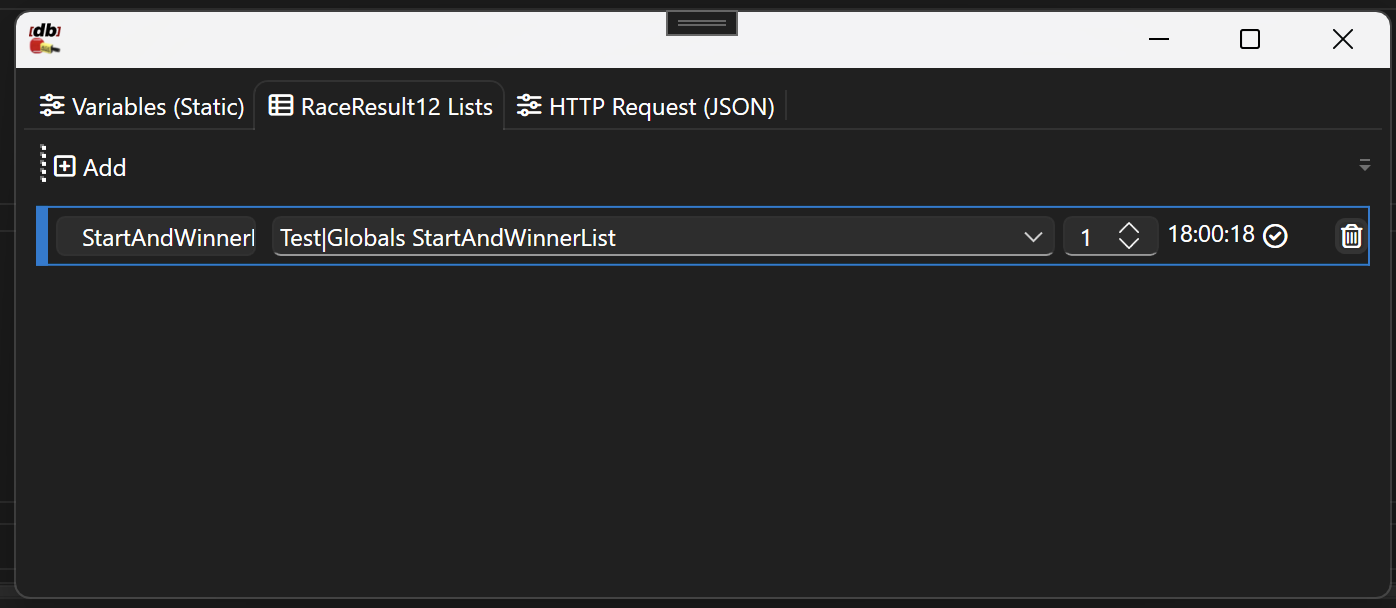Click the dotted toolbar grip handle
Image resolution: width=1396 pixels, height=608 pixels.
[x=43, y=164]
